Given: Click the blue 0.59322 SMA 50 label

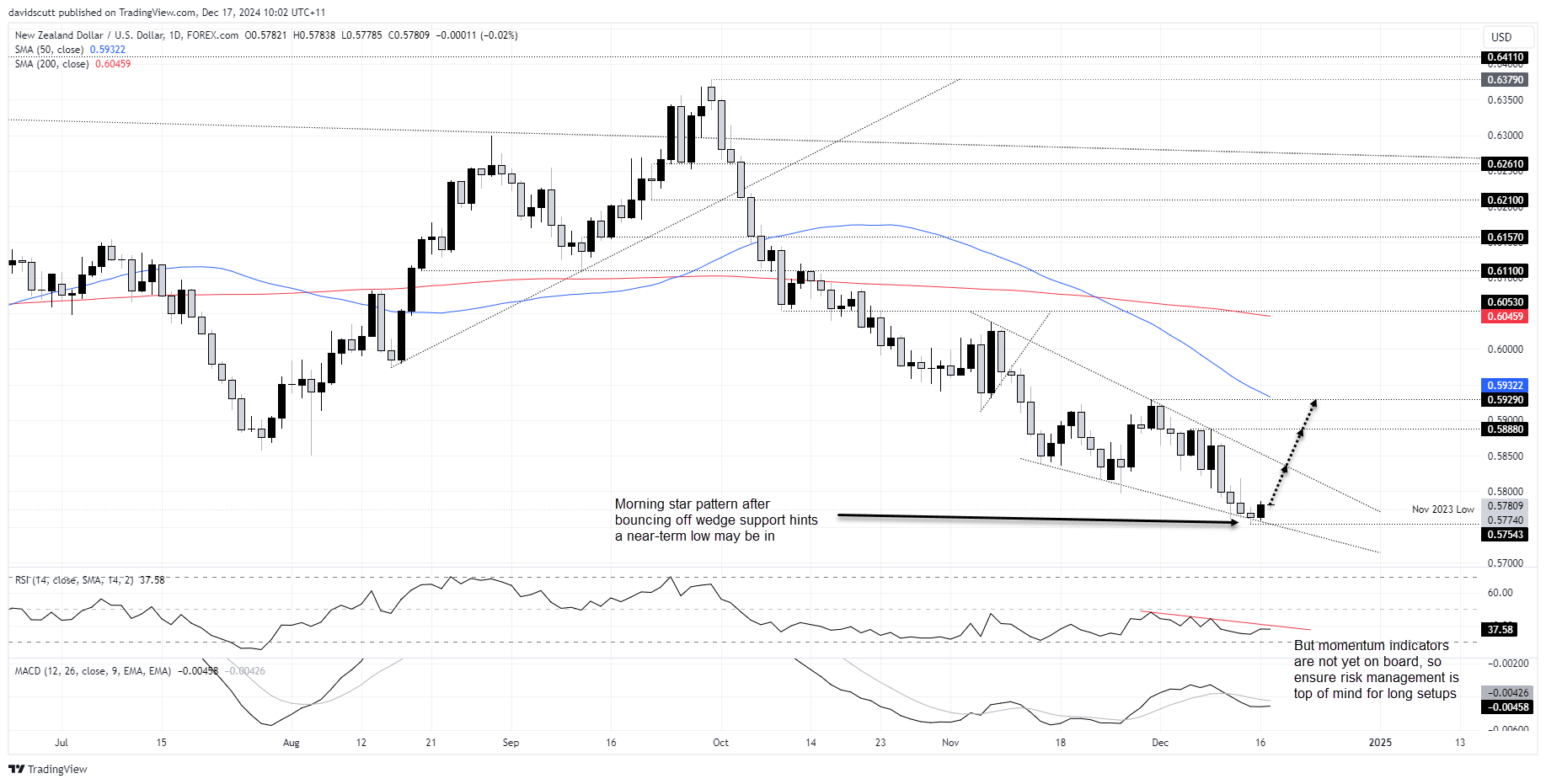Looking at the screenshot, I should [1505, 386].
